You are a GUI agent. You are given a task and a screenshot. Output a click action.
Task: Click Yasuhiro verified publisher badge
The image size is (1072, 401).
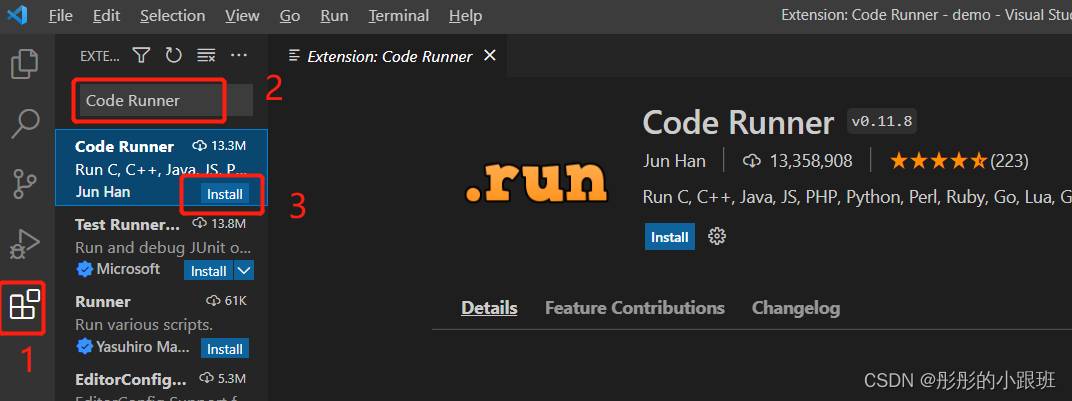(x=84, y=348)
